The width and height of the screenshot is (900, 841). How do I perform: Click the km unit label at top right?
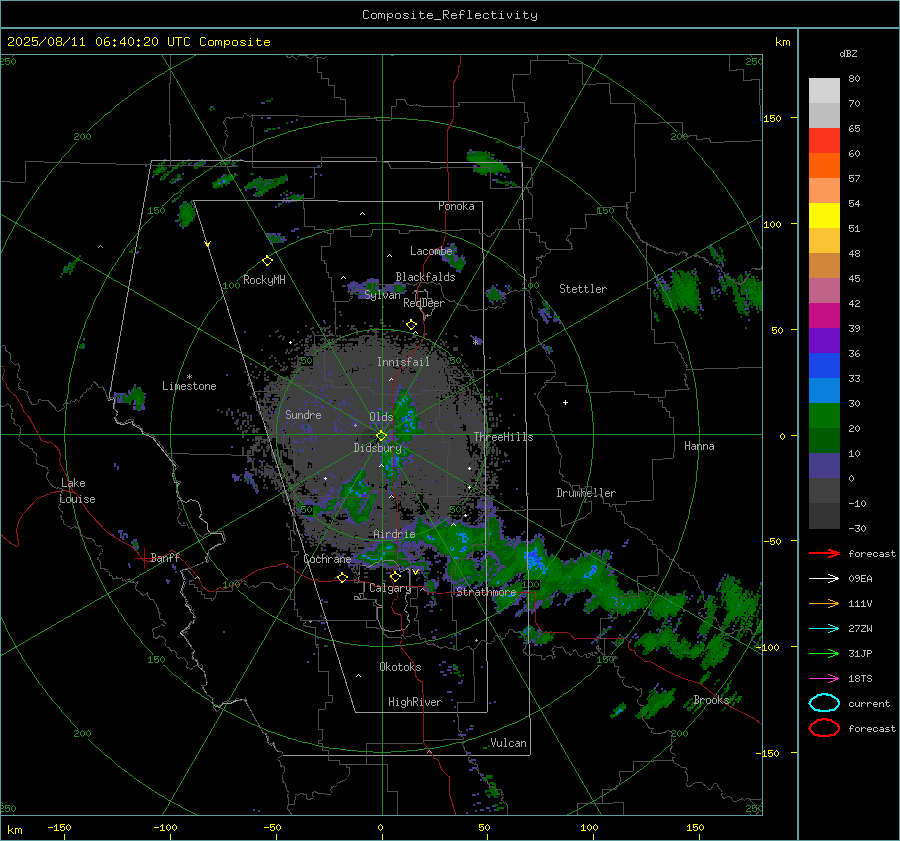pyautogui.click(x=782, y=42)
